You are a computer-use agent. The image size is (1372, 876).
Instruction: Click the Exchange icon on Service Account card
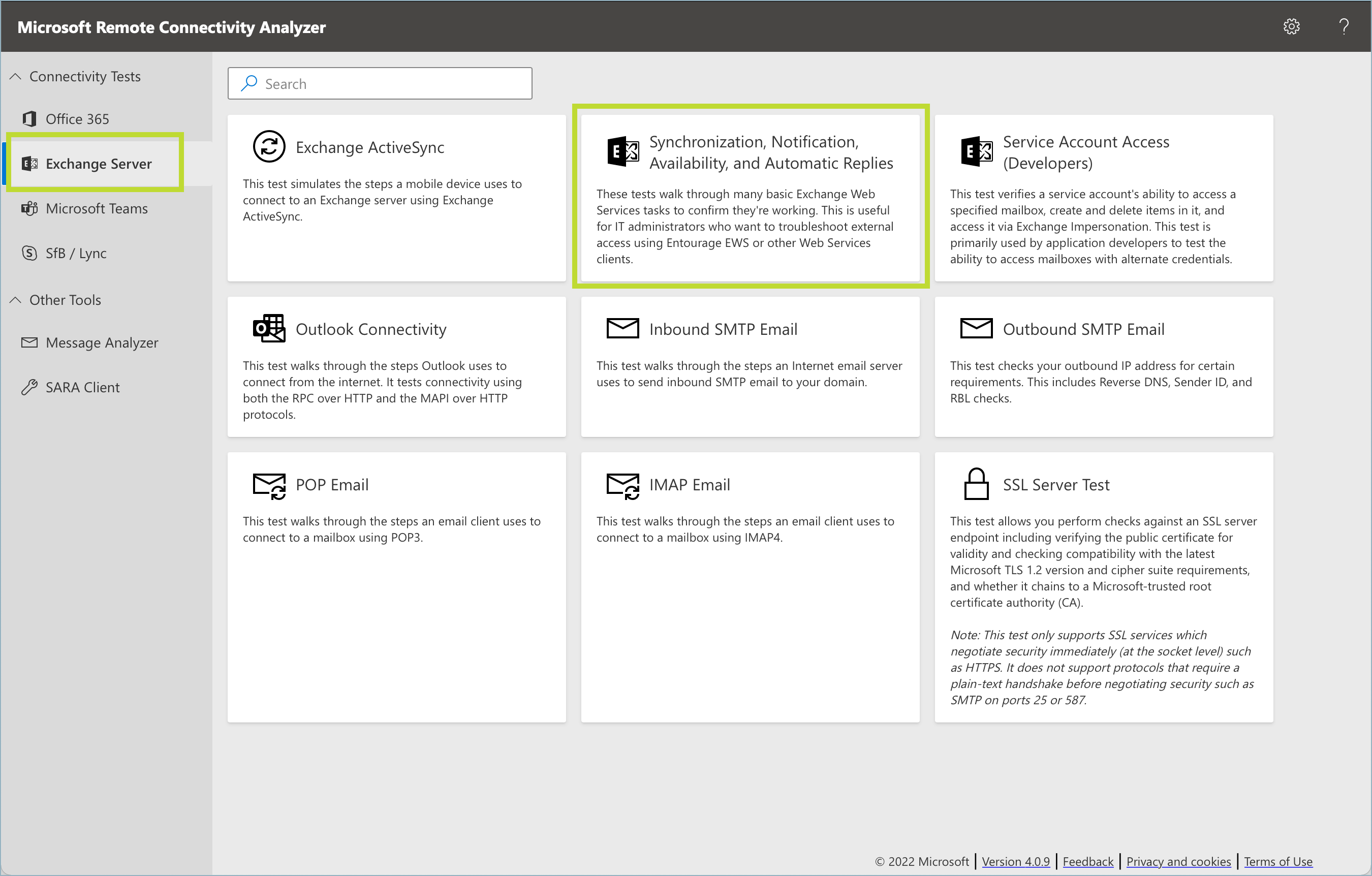977,151
